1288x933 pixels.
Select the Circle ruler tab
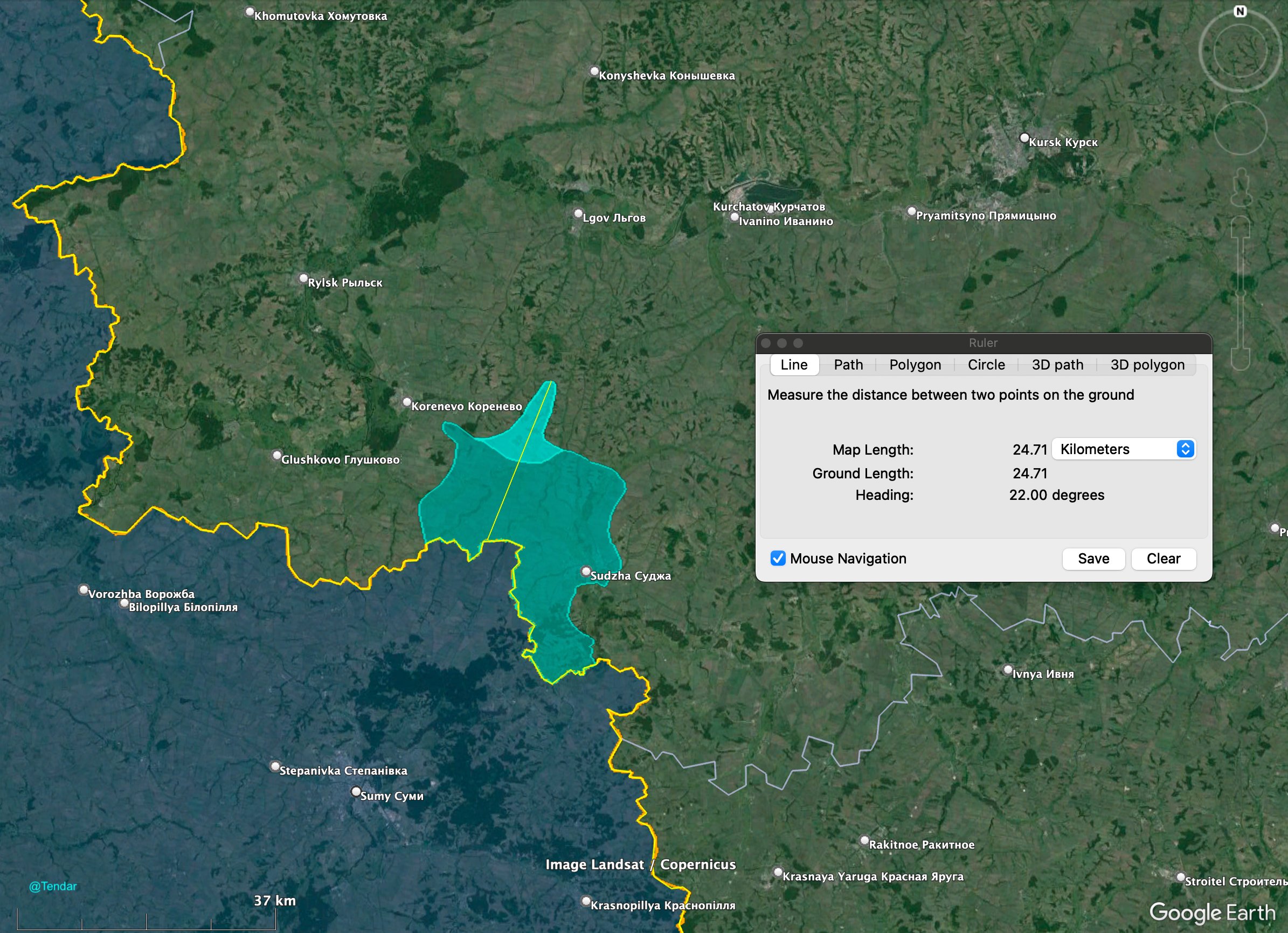coord(986,364)
